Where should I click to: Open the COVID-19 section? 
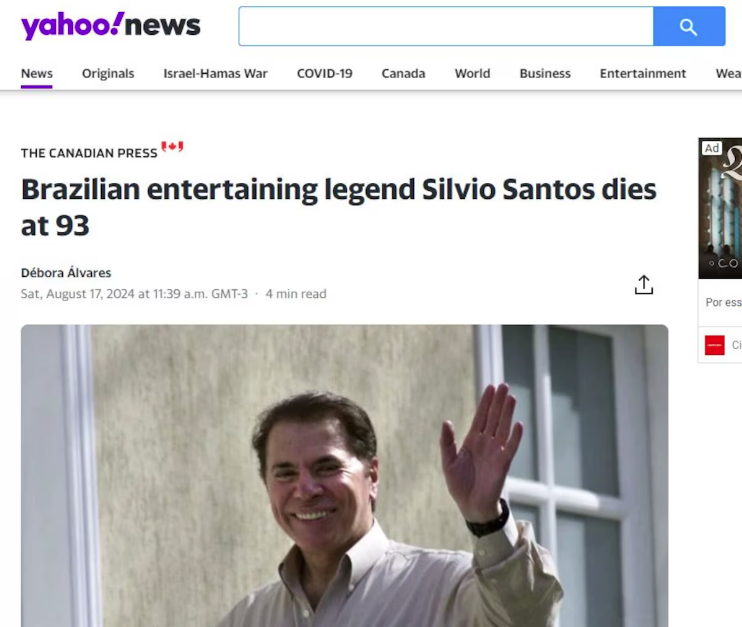[x=325, y=74]
